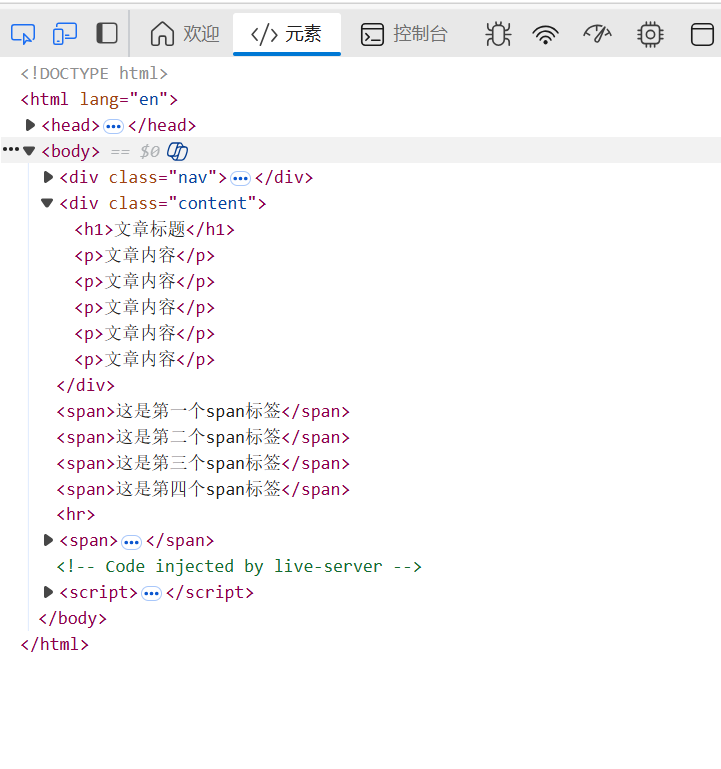Select the closing /html tag row
The width and height of the screenshot is (721, 769).
pyautogui.click(x=54, y=644)
